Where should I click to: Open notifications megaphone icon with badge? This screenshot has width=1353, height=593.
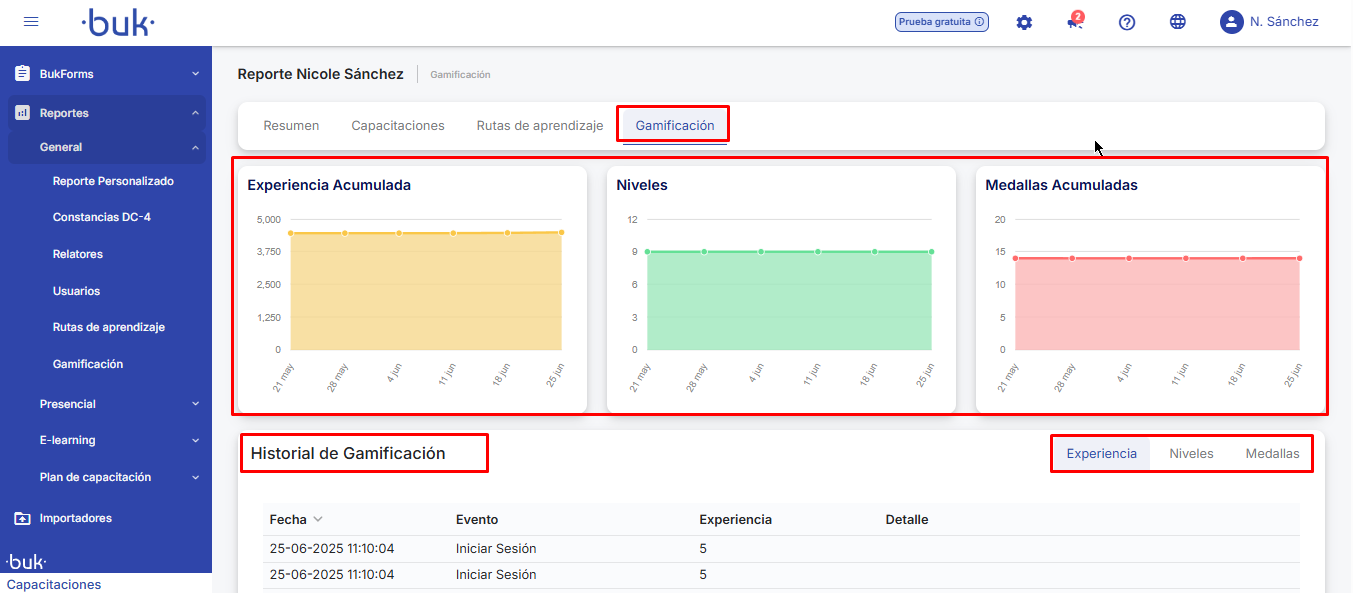pos(1075,22)
